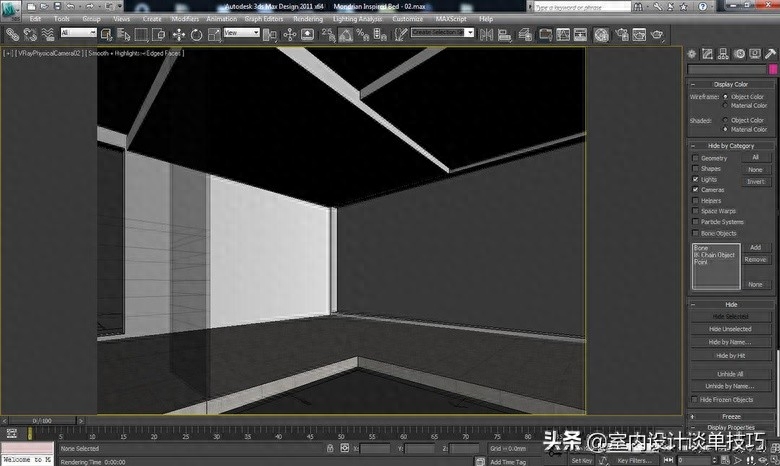Select Wireframe Object Color radio button

[725, 96]
